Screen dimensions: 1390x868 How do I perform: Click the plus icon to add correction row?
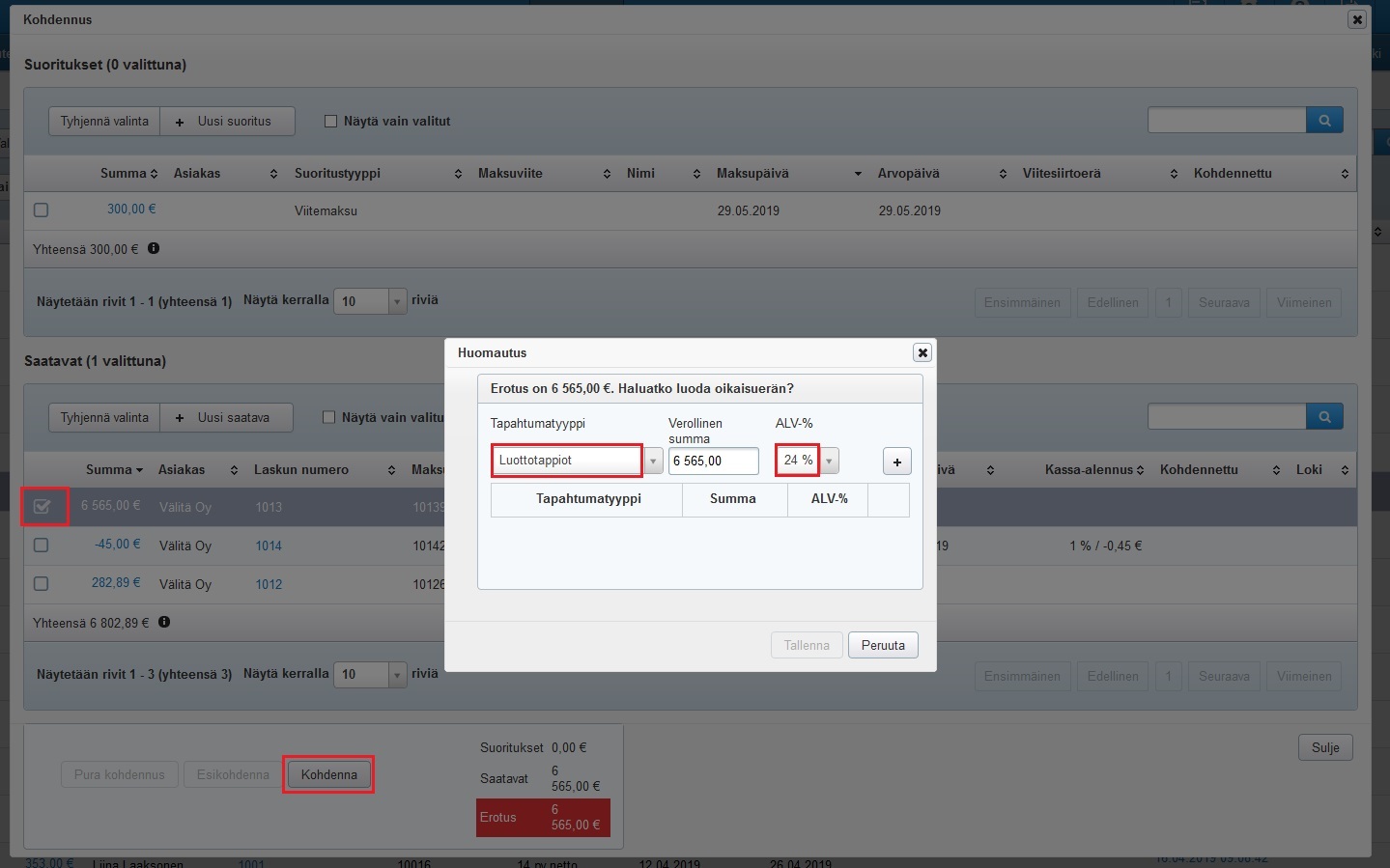click(x=896, y=462)
